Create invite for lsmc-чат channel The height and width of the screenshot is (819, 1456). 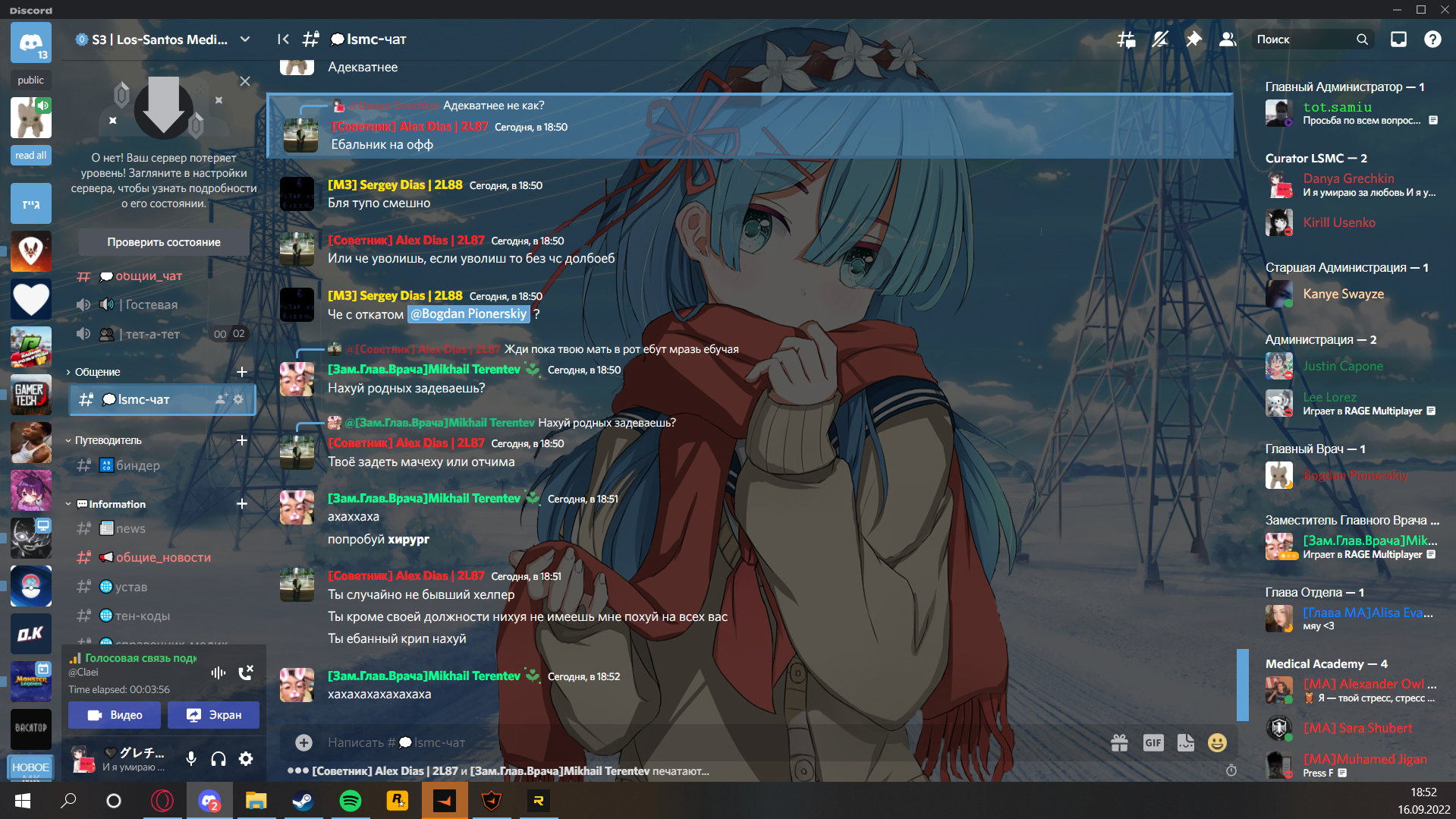222,399
